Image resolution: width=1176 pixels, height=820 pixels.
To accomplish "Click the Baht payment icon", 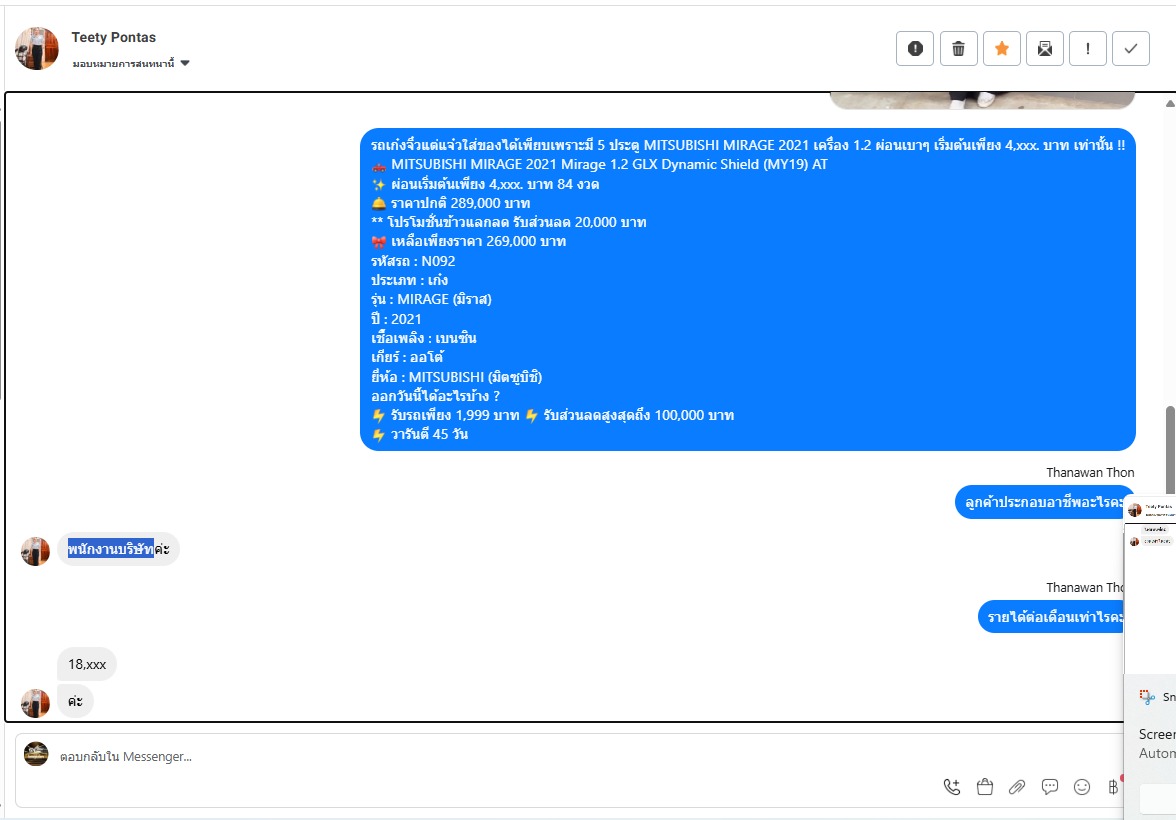I will 1113,786.
